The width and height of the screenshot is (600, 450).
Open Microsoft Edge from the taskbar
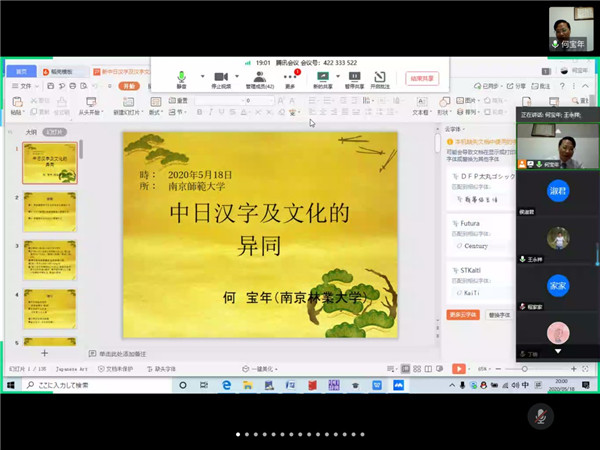click(227, 385)
